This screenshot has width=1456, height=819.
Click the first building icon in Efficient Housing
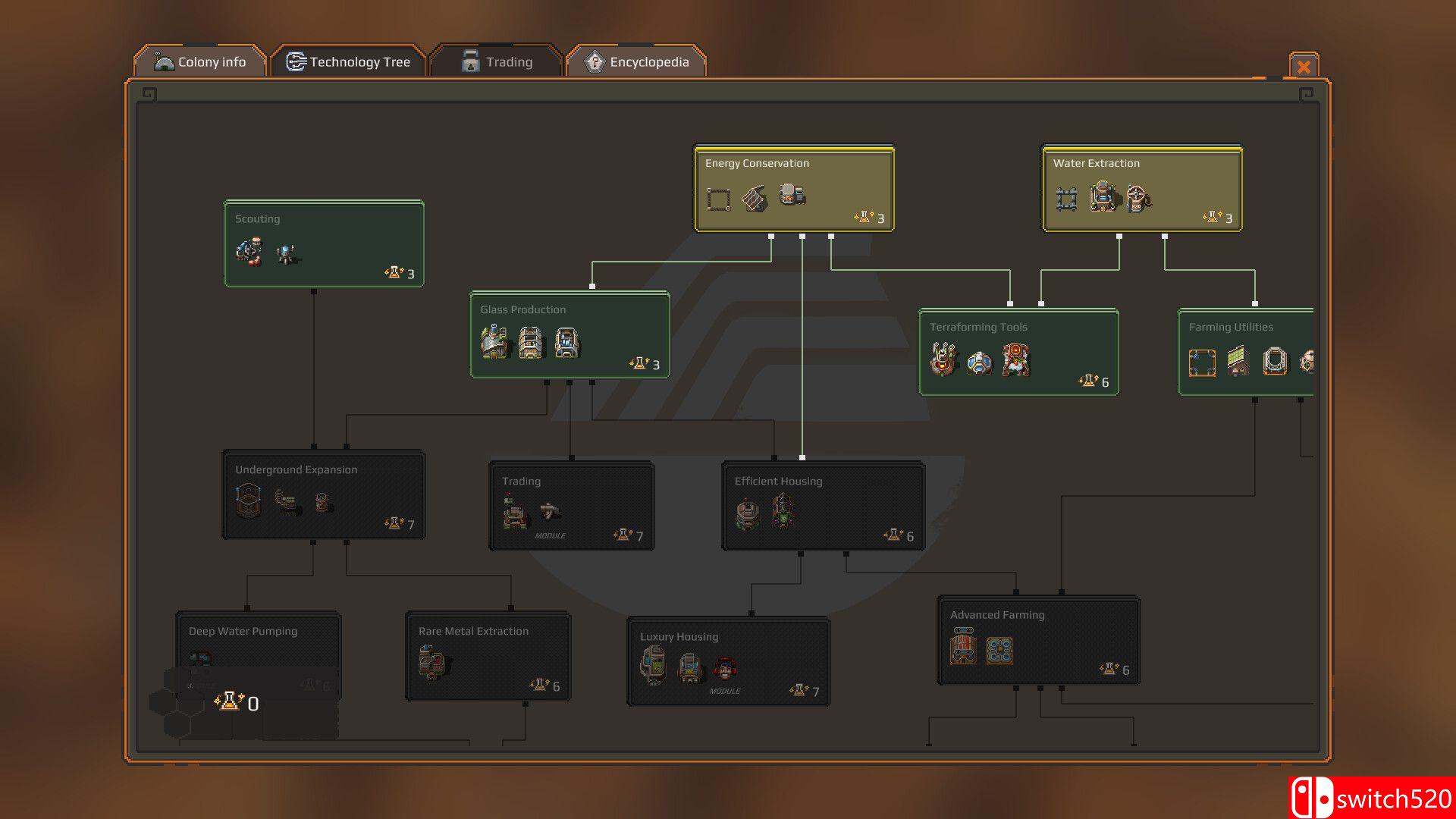[748, 513]
